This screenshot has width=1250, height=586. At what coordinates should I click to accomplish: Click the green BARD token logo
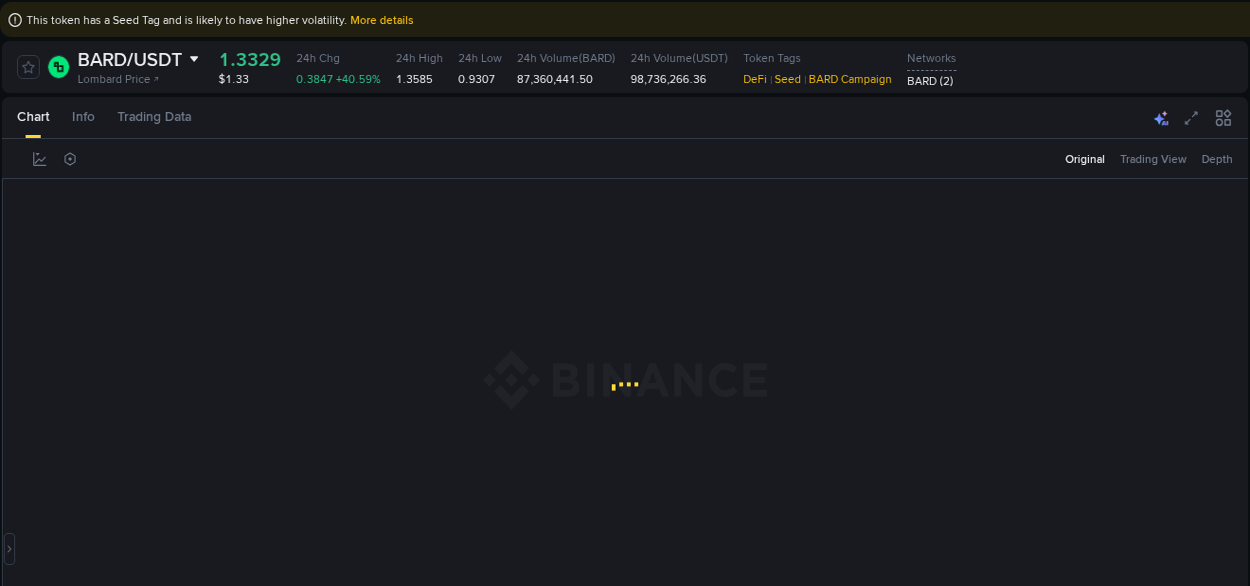click(x=57, y=67)
